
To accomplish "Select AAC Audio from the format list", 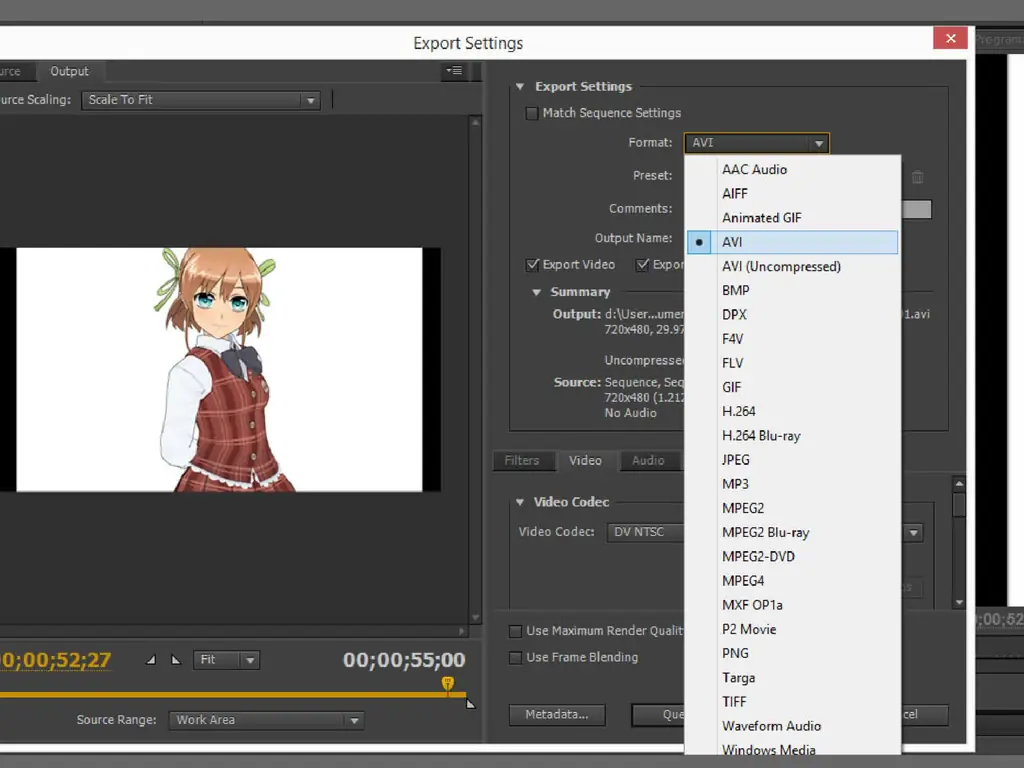I will 793,170.
